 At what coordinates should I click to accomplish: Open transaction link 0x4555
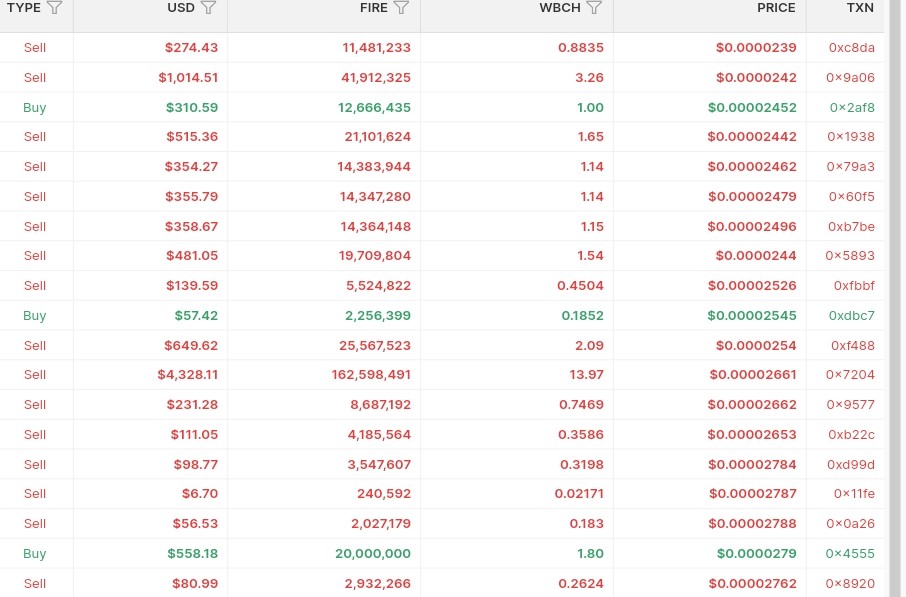click(x=850, y=554)
